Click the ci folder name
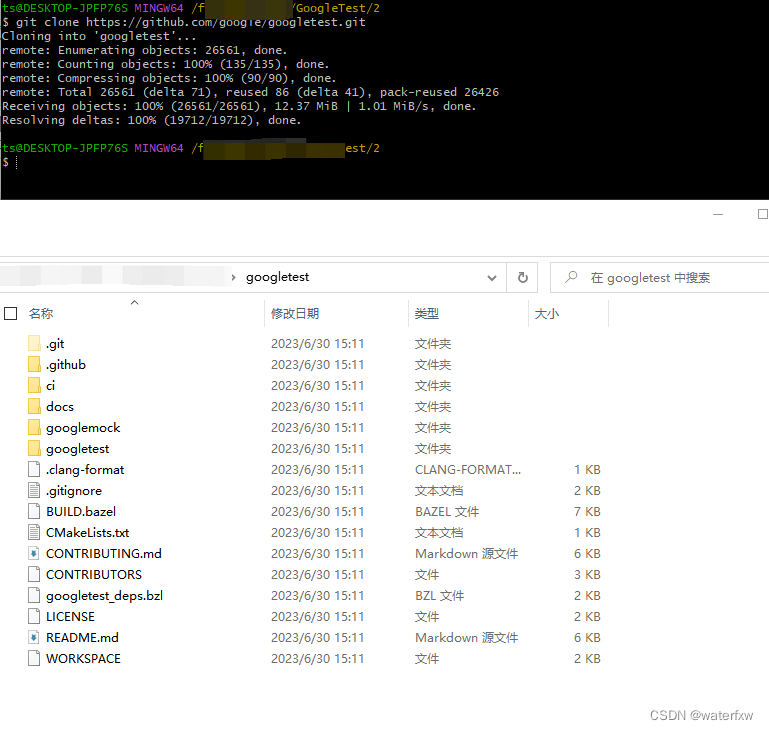The width and height of the screenshot is (769, 730). [x=51, y=386]
